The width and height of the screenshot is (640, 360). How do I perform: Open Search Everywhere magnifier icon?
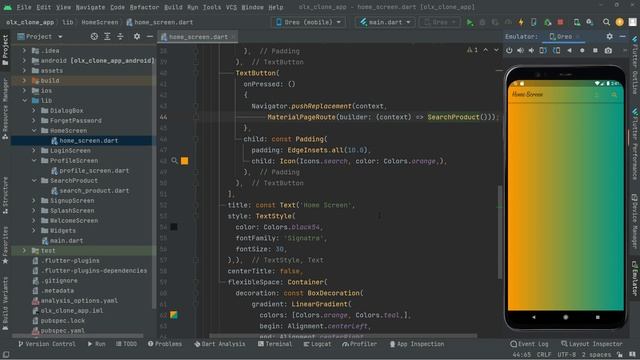(x=607, y=22)
